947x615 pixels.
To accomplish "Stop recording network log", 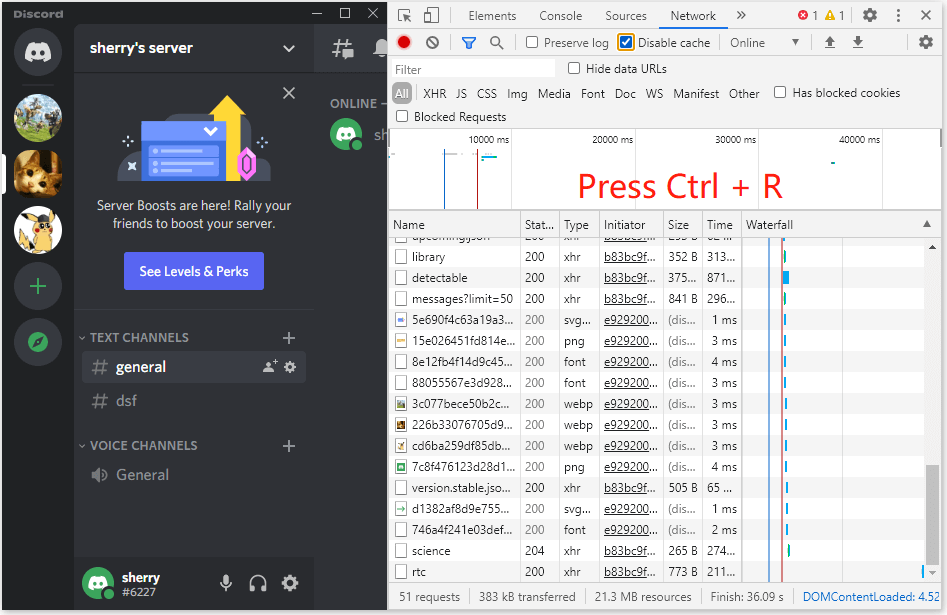I will pos(404,42).
